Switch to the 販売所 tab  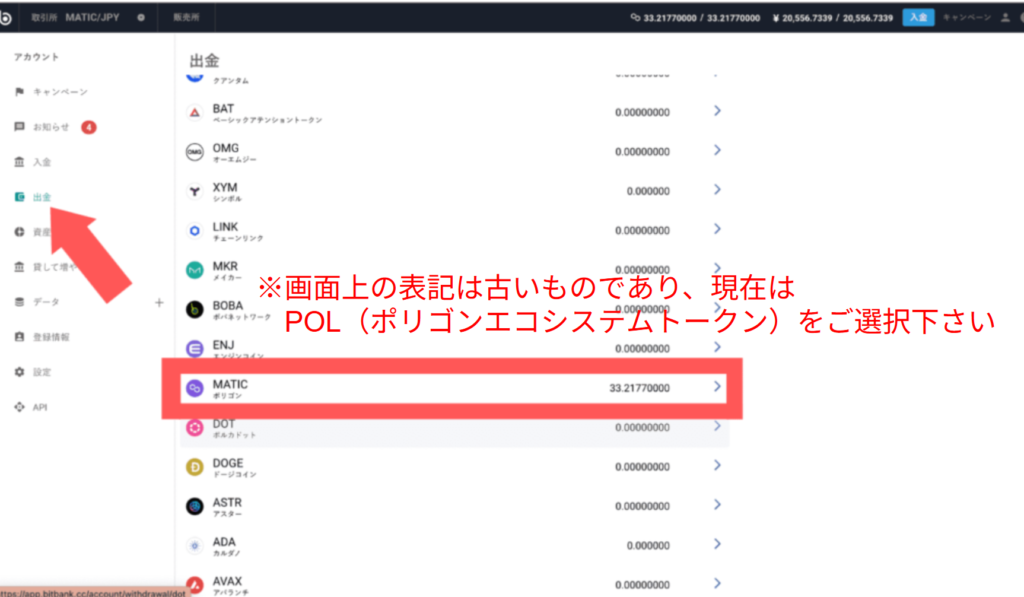point(186,18)
